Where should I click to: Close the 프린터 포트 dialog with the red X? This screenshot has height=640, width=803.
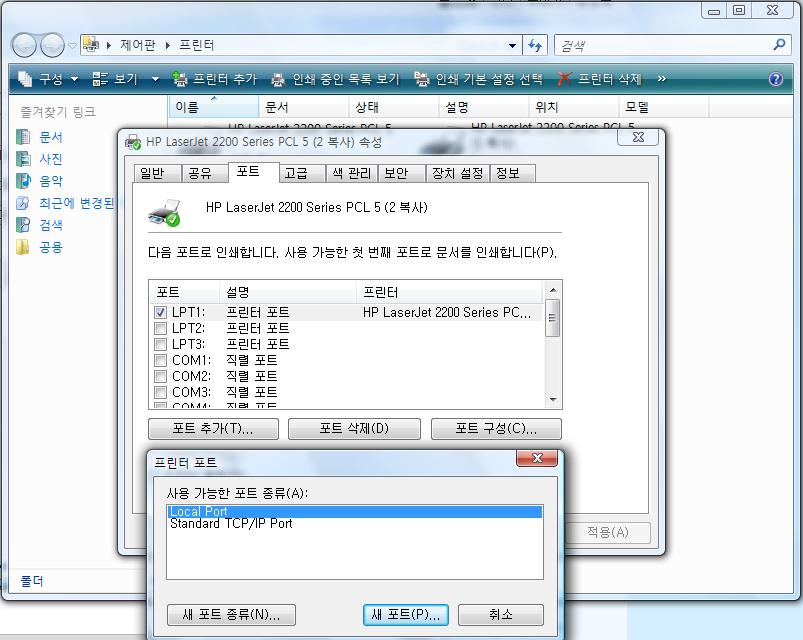coord(537,458)
